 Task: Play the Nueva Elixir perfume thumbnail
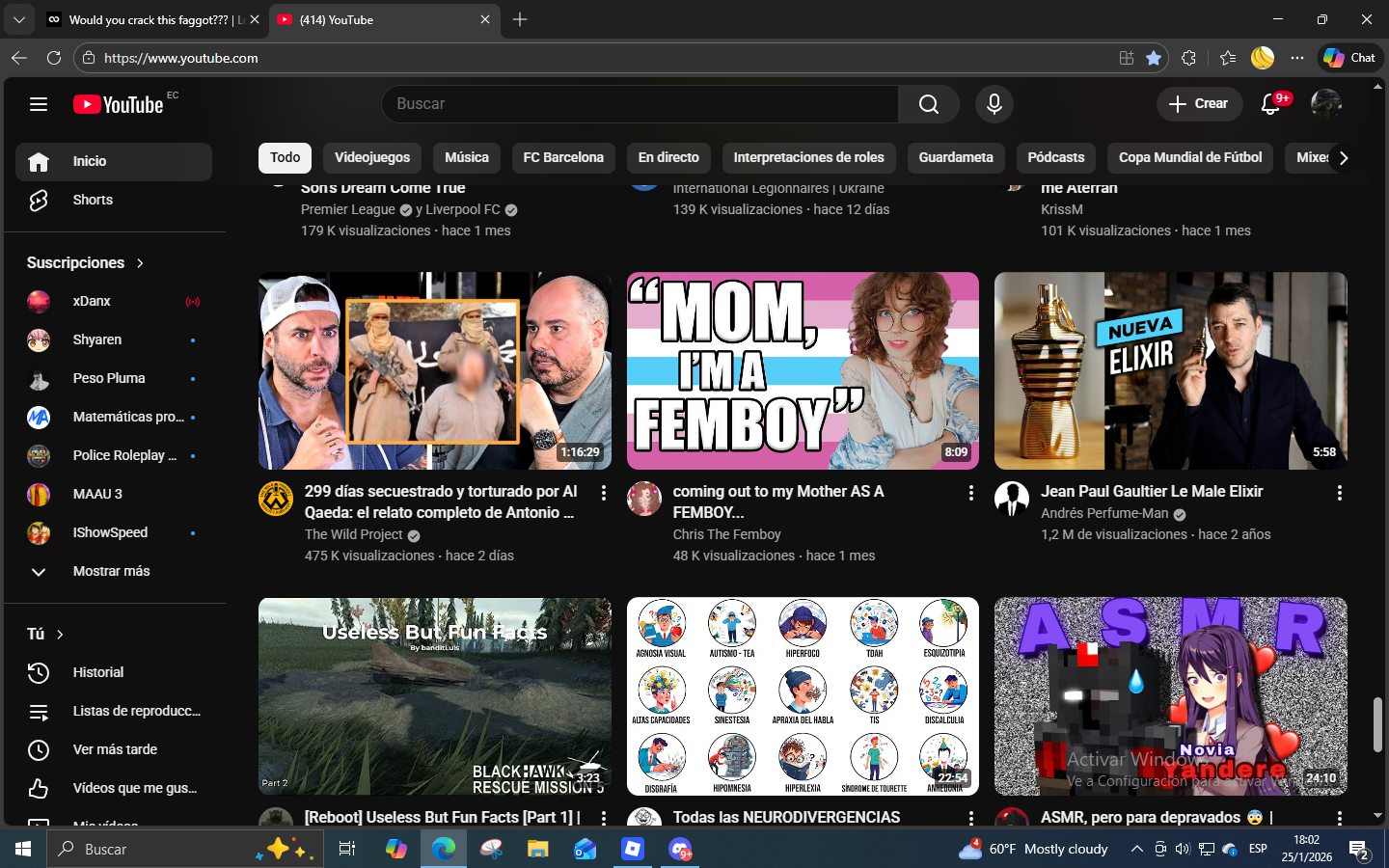tap(1171, 371)
